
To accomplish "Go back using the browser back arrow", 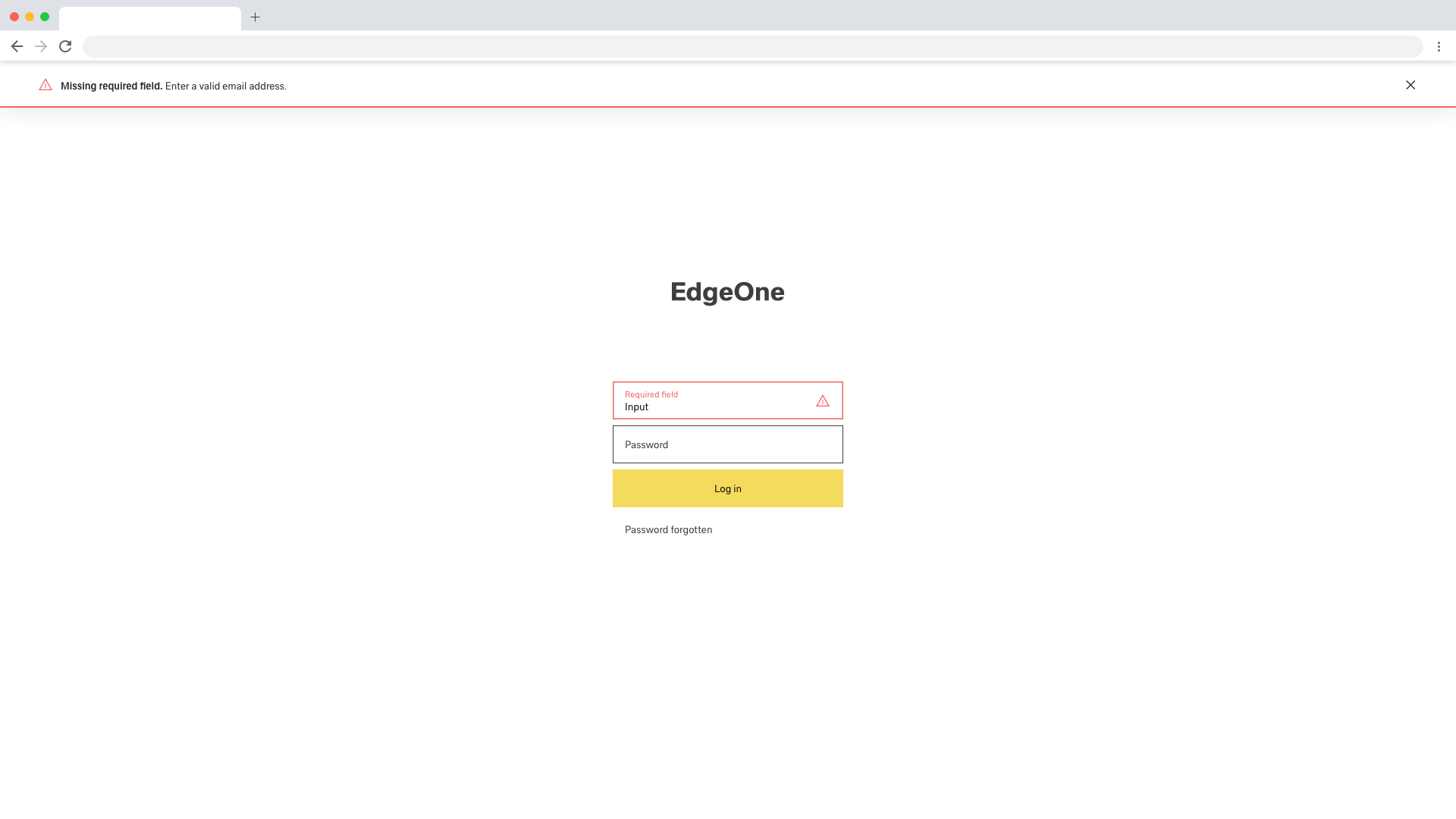I will 17,46.
